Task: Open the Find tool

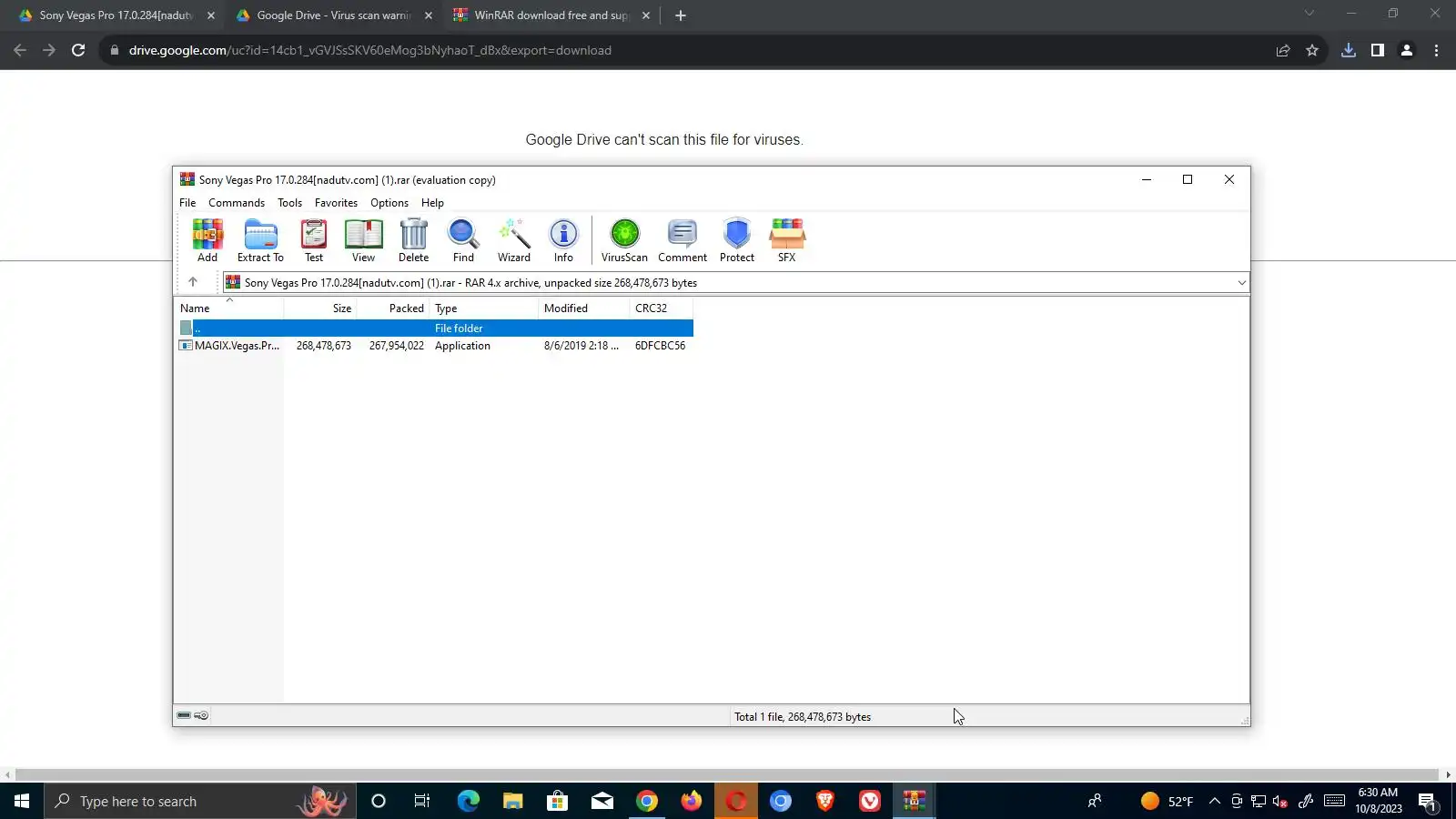Action: tap(463, 240)
